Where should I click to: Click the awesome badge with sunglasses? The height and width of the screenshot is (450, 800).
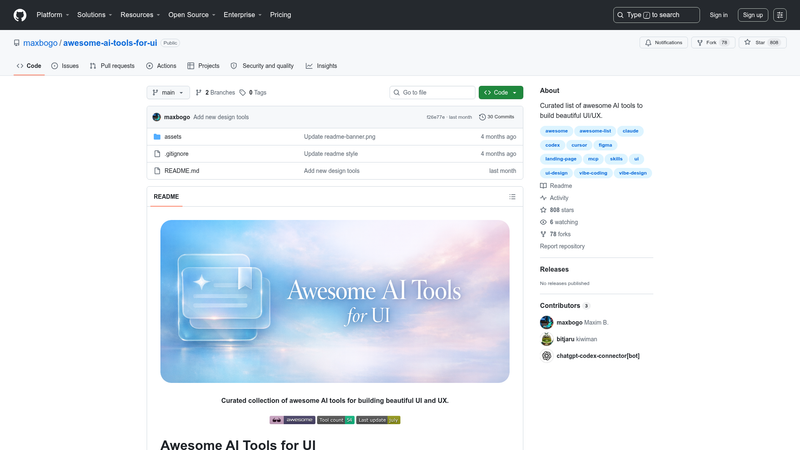click(292, 420)
